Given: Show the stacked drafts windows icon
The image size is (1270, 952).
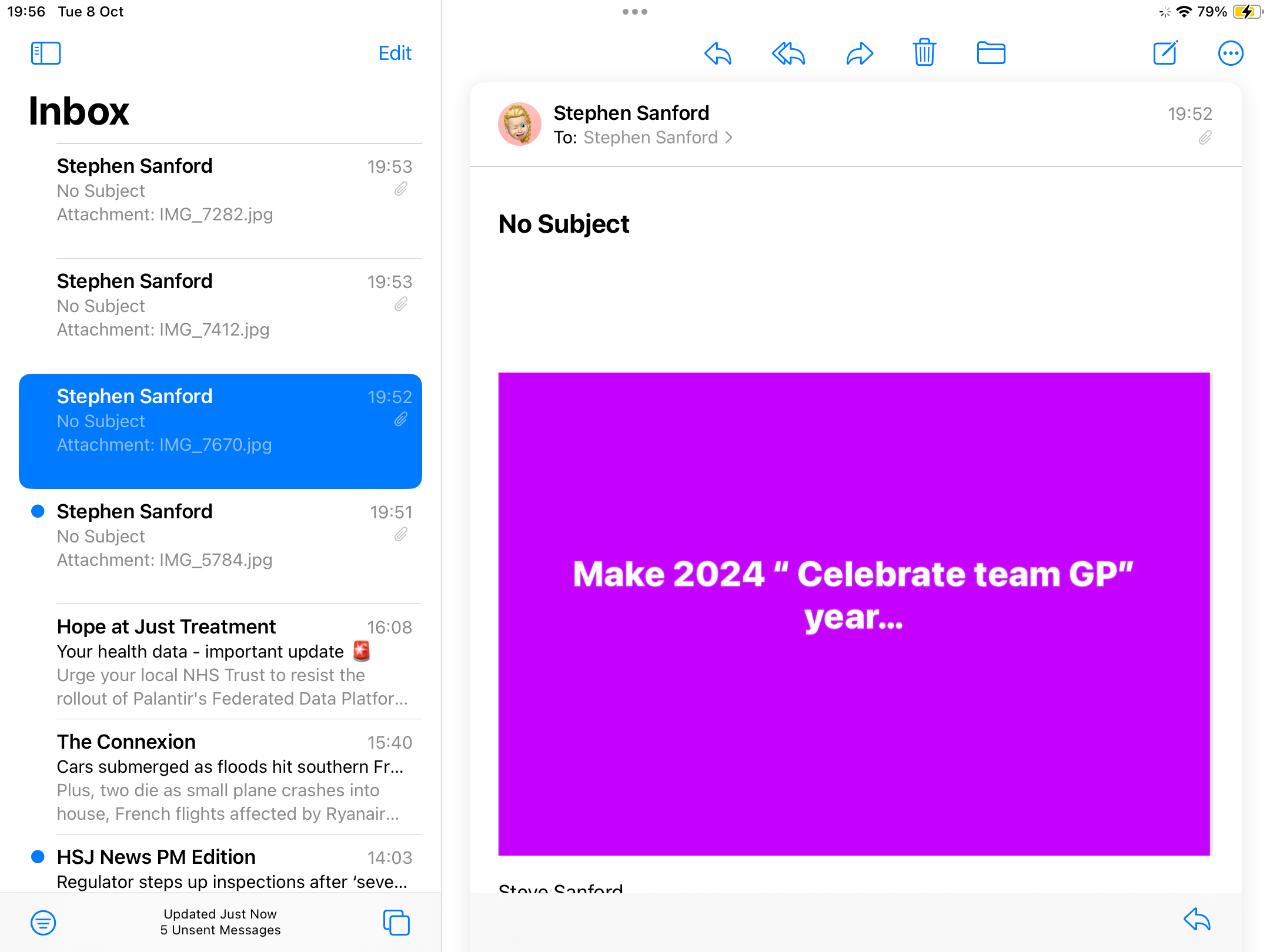Looking at the screenshot, I should pyautogui.click(x=396, y=922).
